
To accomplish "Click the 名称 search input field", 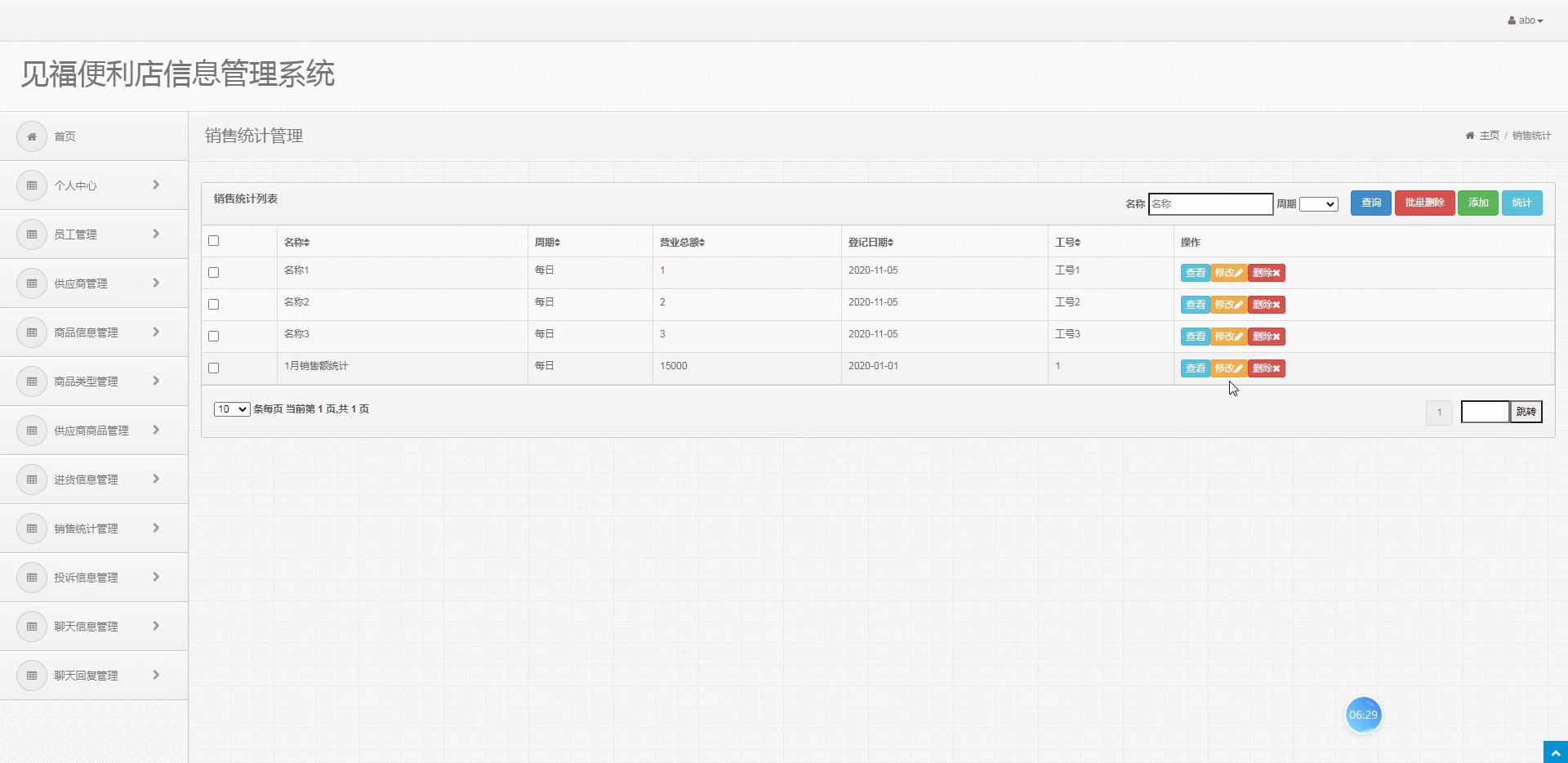I will click(1210, 204).
